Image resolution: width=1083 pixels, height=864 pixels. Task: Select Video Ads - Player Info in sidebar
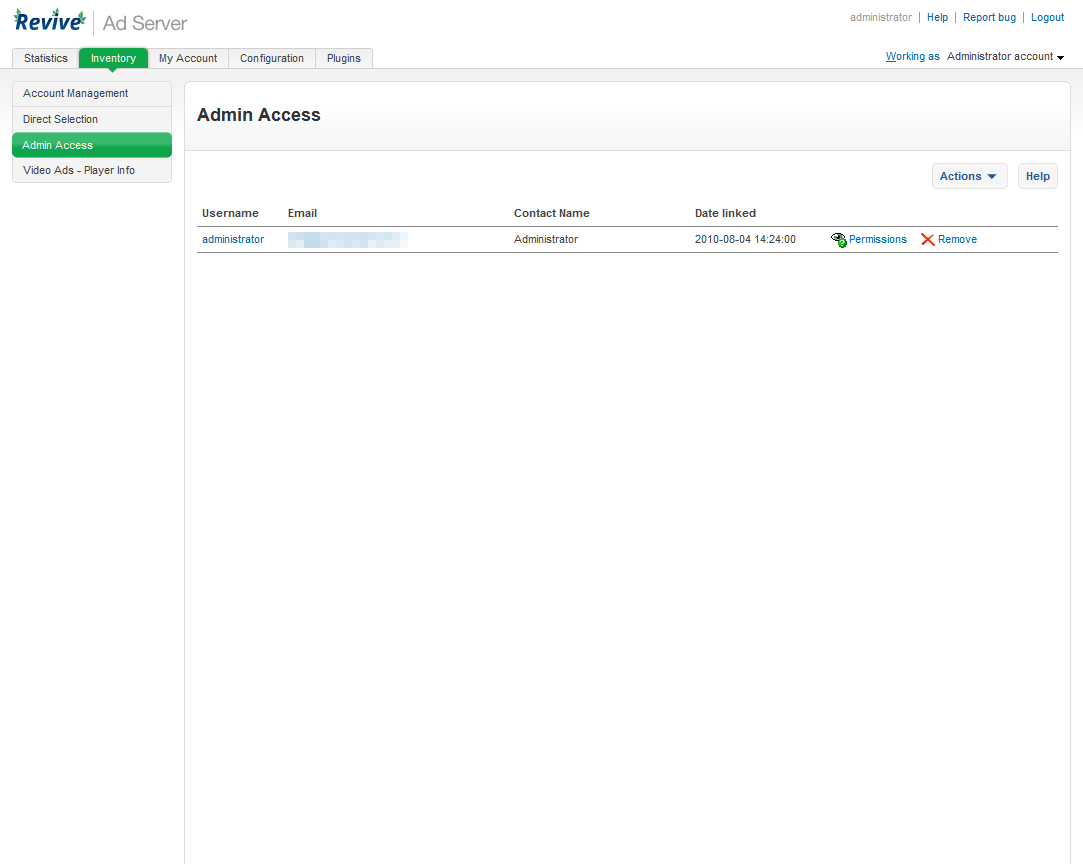[78, 170]
